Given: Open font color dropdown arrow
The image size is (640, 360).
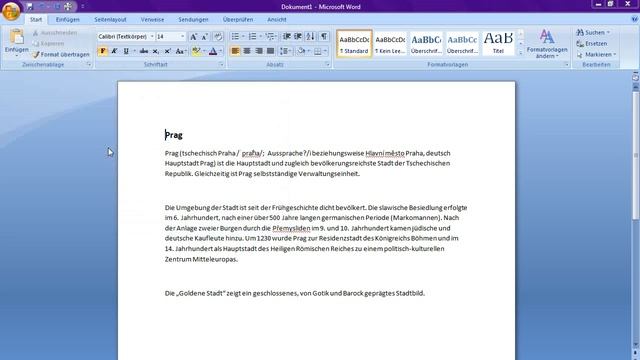Looking at the screenshot, I should click(x=221, y=51).
